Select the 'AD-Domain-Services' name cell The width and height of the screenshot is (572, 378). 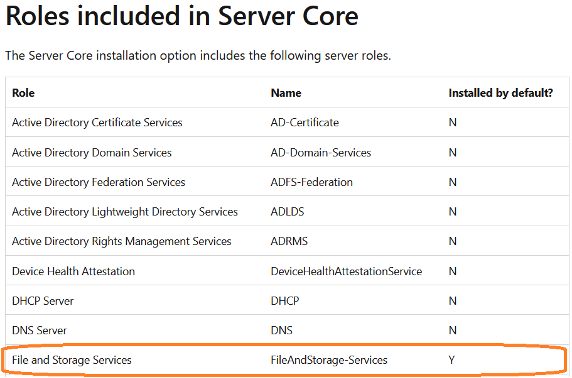click(x=321, y=153)
